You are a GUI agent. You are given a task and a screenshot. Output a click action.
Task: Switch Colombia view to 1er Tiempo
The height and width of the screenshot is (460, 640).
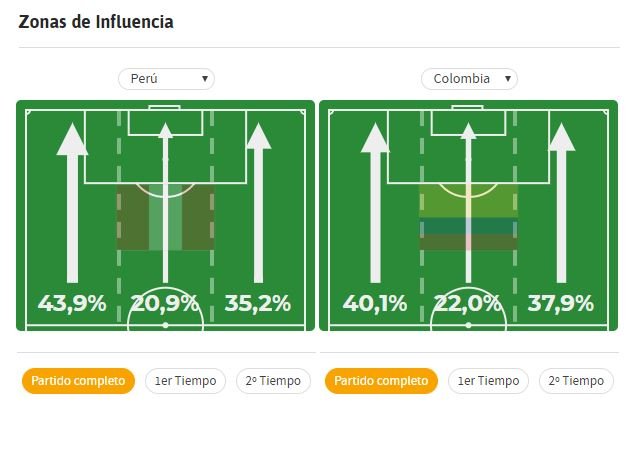point(488,381)
